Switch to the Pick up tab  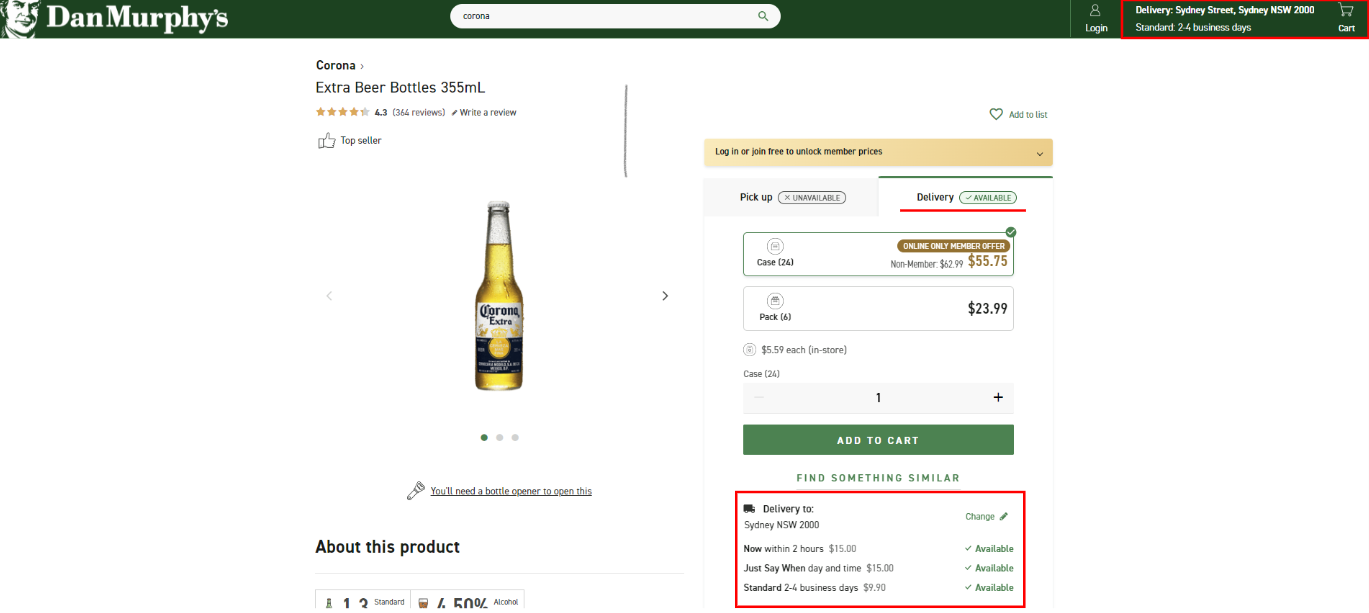click(791, 197)
